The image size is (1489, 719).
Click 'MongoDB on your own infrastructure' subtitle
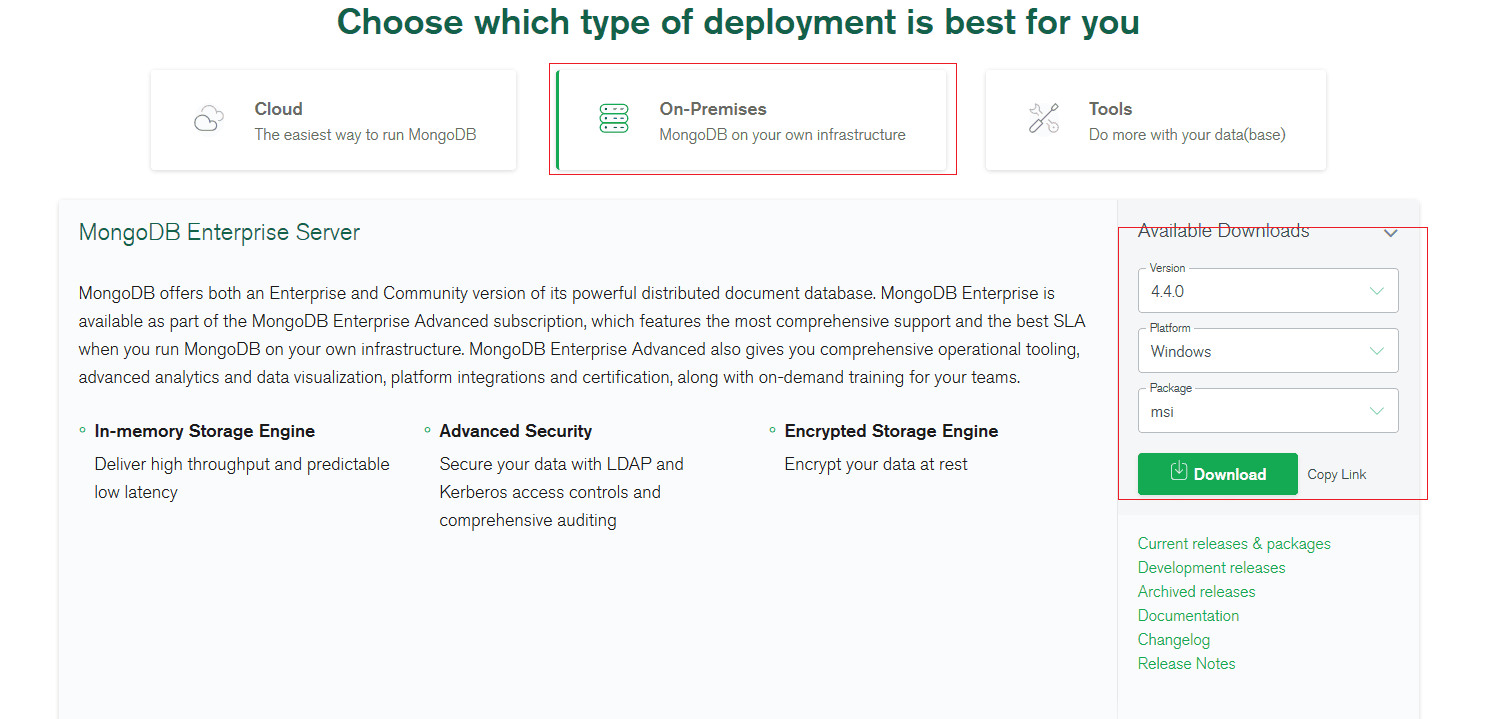pyautogui.click(x=782, y=135)
